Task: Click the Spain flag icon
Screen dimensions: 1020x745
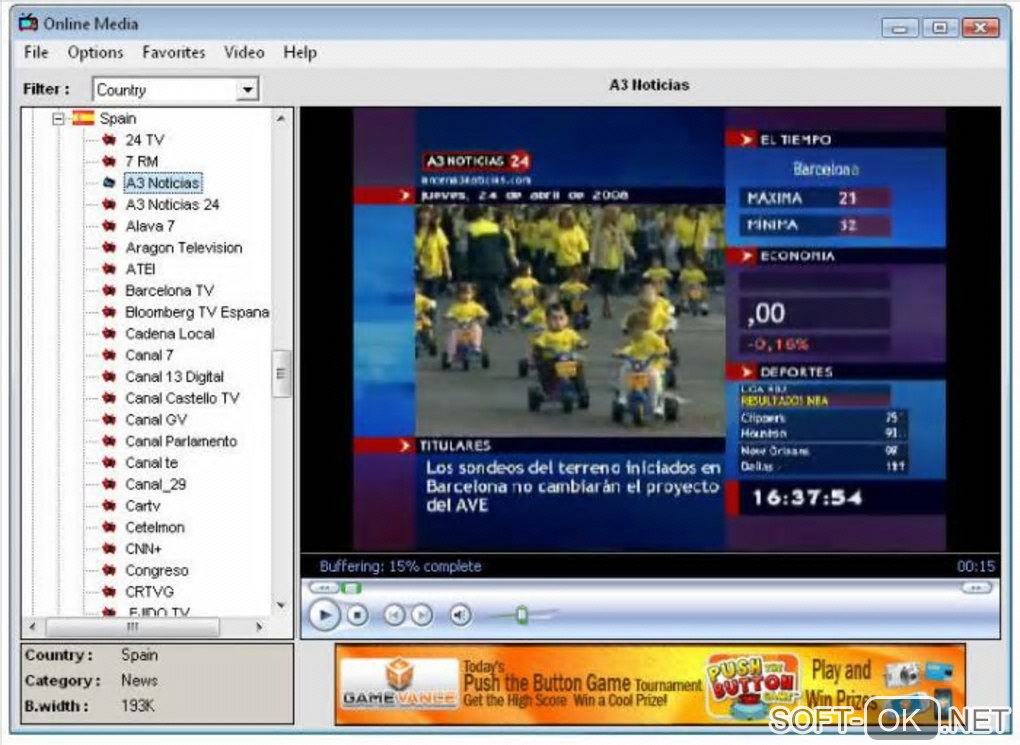Action: coord(83,118)
